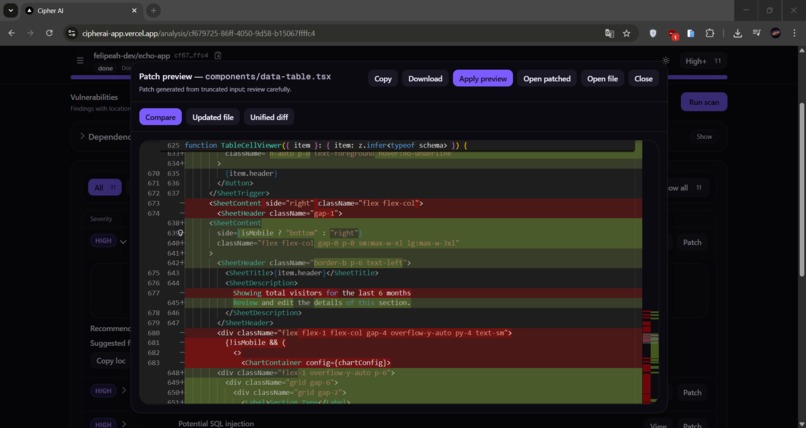Select the All findings filter
This screenshot has height=428, width=806.
coord(105,188)
